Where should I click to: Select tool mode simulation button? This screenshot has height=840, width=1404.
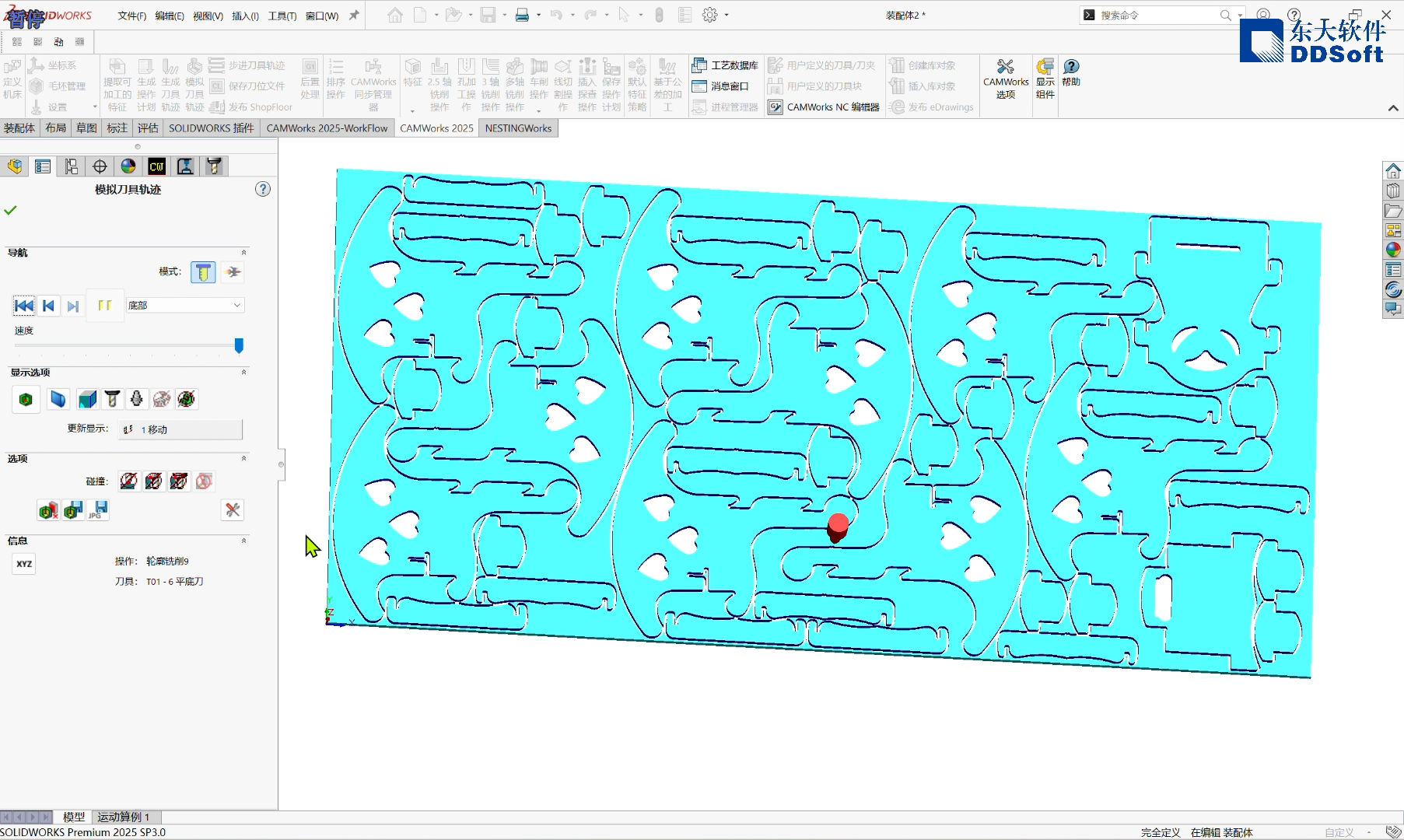point(203,272)
